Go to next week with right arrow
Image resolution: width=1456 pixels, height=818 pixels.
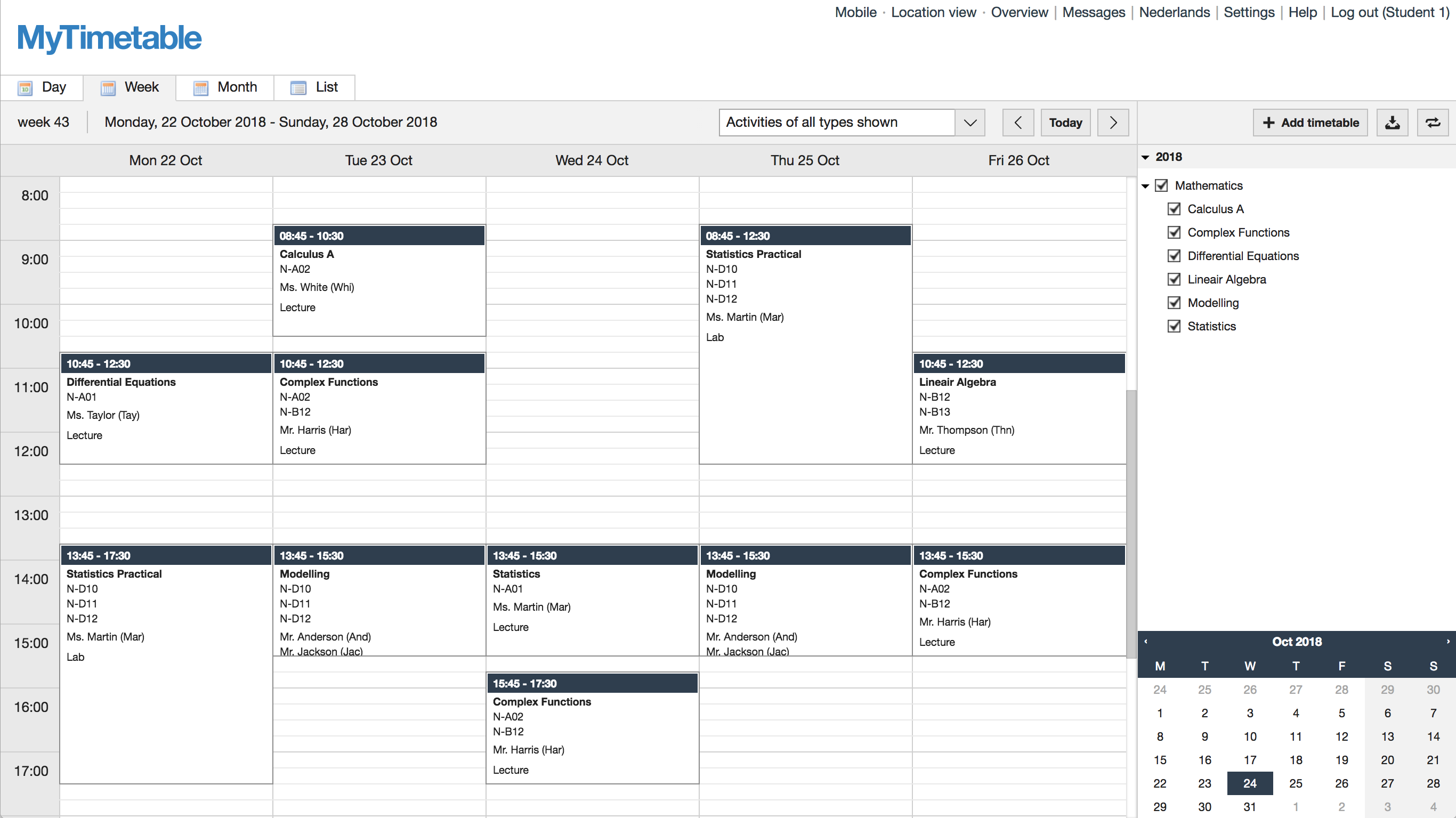(1112, 122)
